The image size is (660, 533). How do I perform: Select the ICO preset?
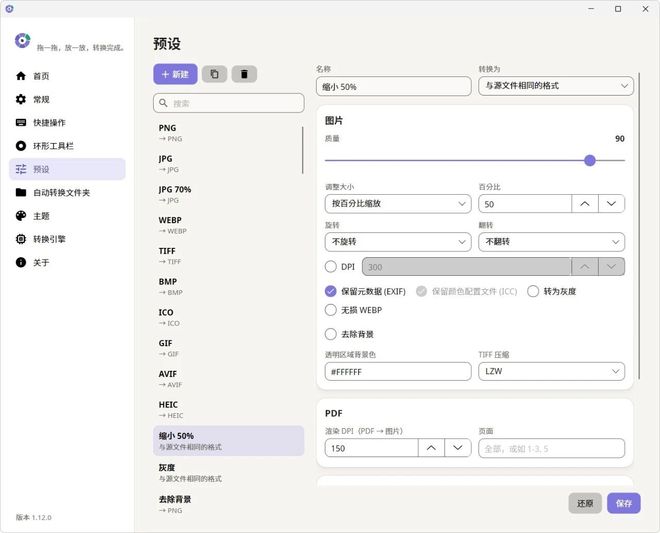[227, 317]
